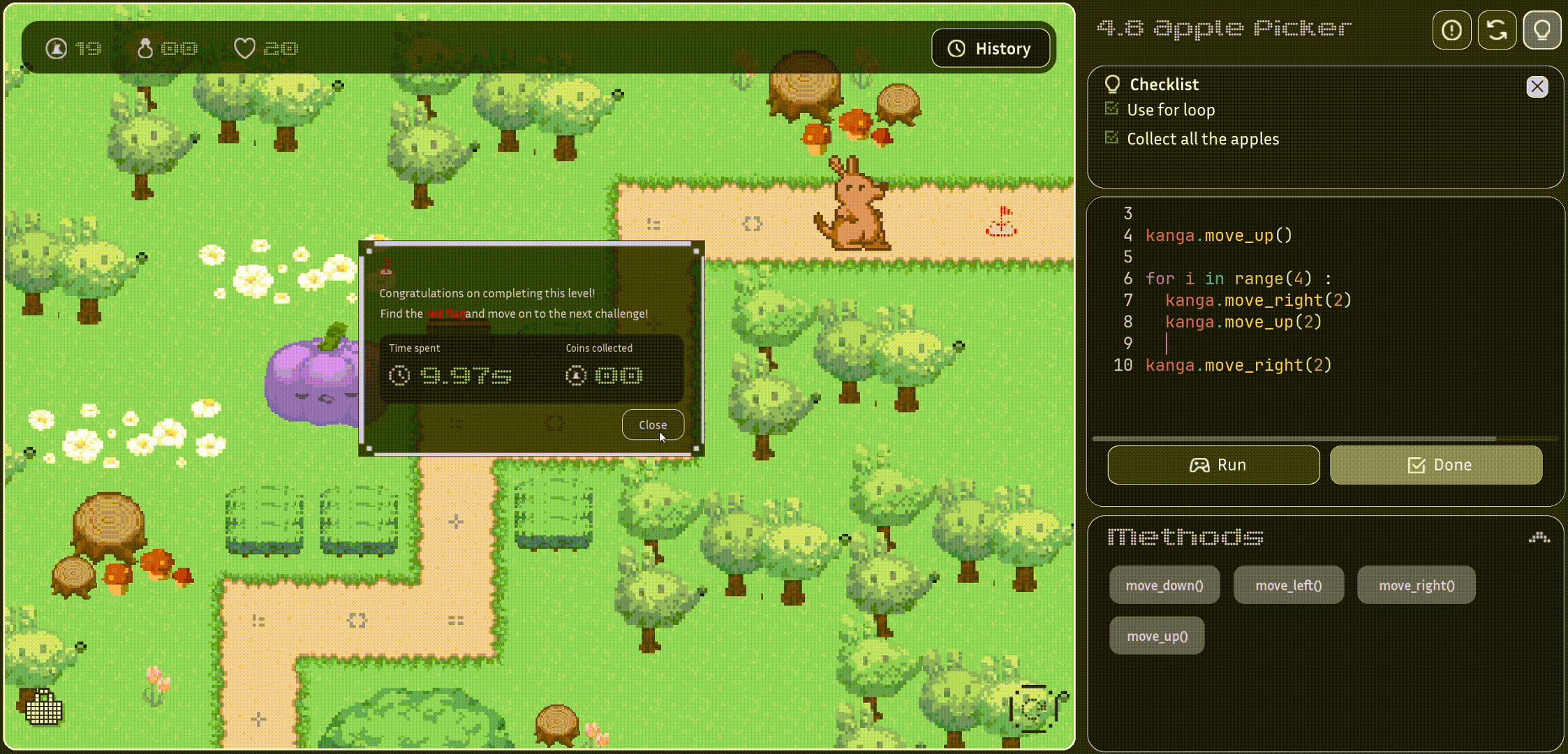Insert the move_down() method
The width and height of the screenshot is (1568, 754).
click(1164, 585)
